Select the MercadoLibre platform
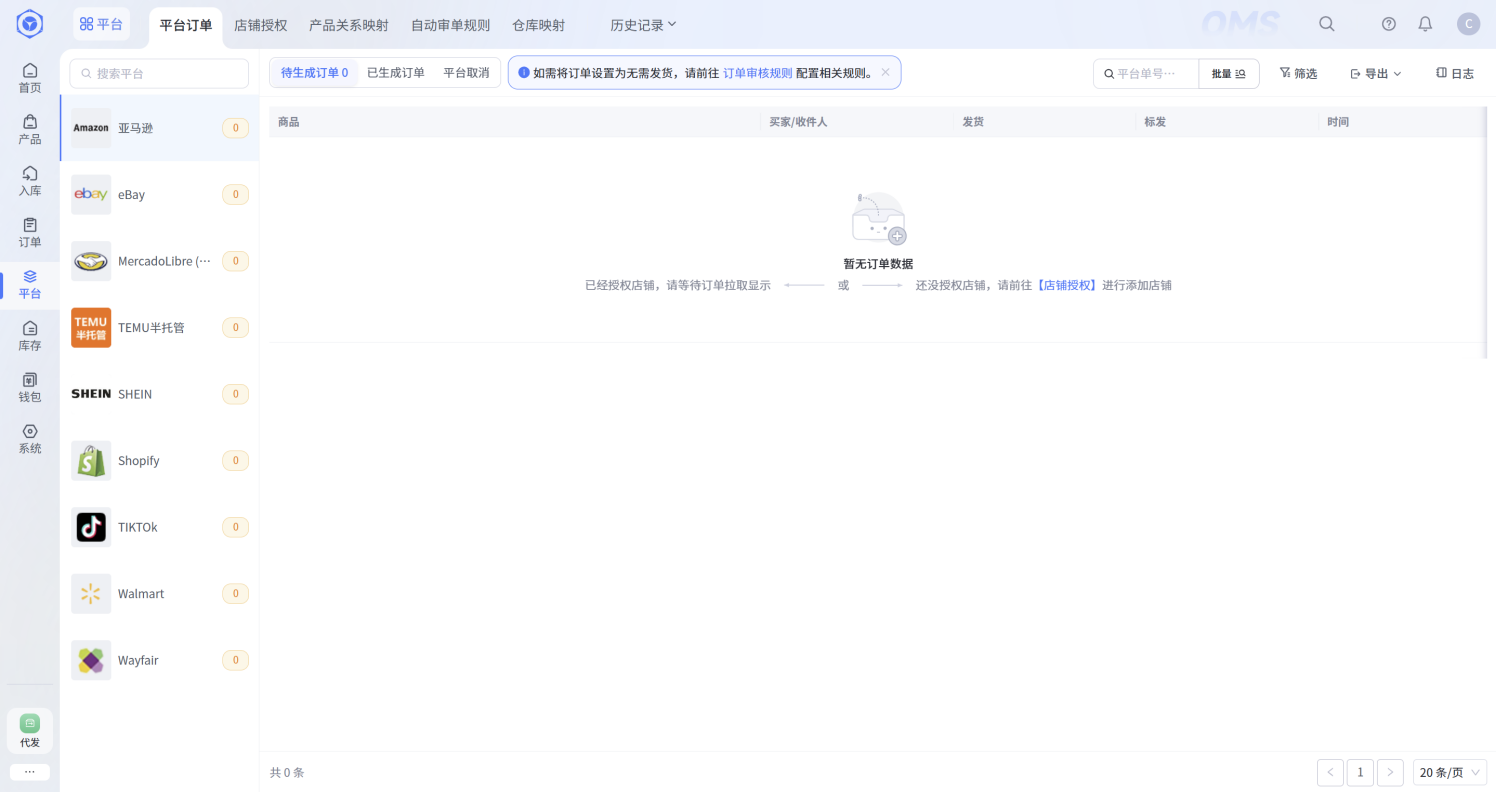The image size is (1496, 792). pyautogui.click(x=160, y=261)
